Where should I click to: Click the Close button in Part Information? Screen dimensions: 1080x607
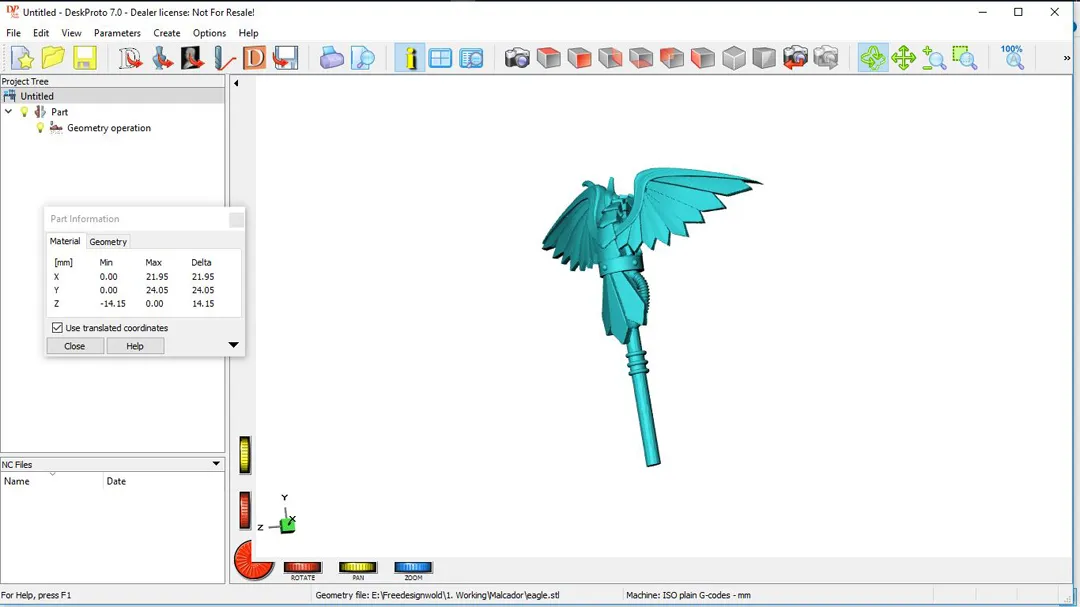click(x=74, y=346)
